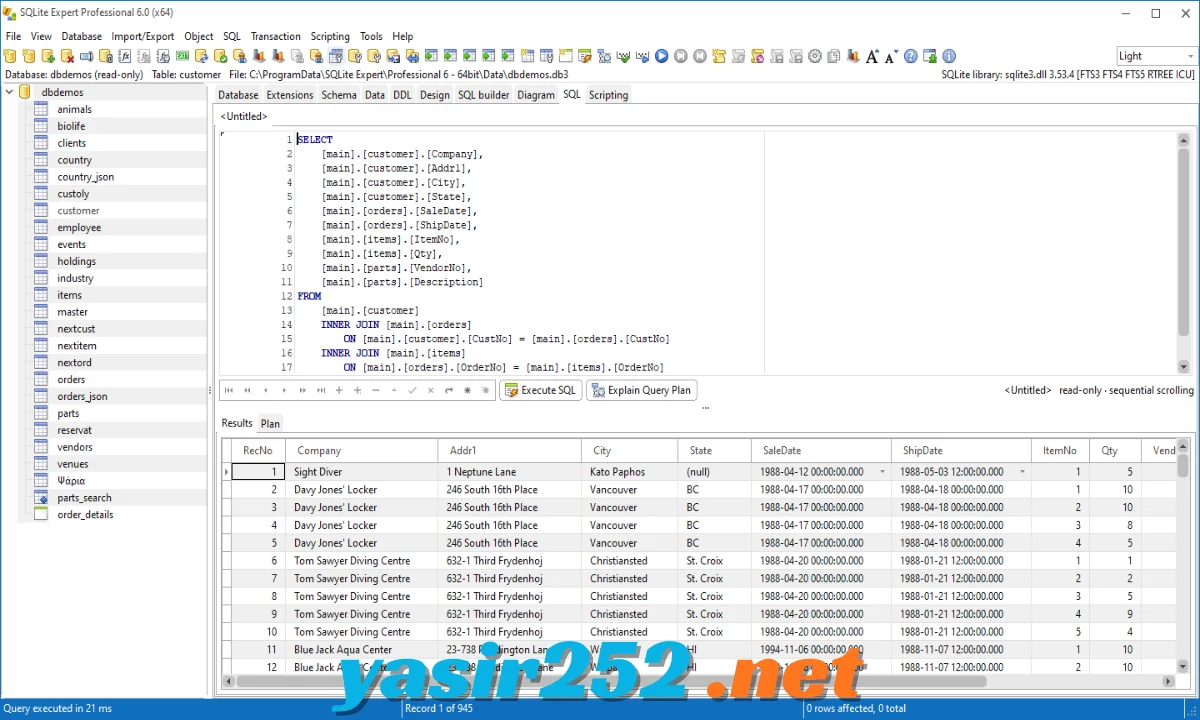This screenshot has width=1200, height=720.
Task: Click the green EXIT toolbar icon
Action: pos(182,56)
